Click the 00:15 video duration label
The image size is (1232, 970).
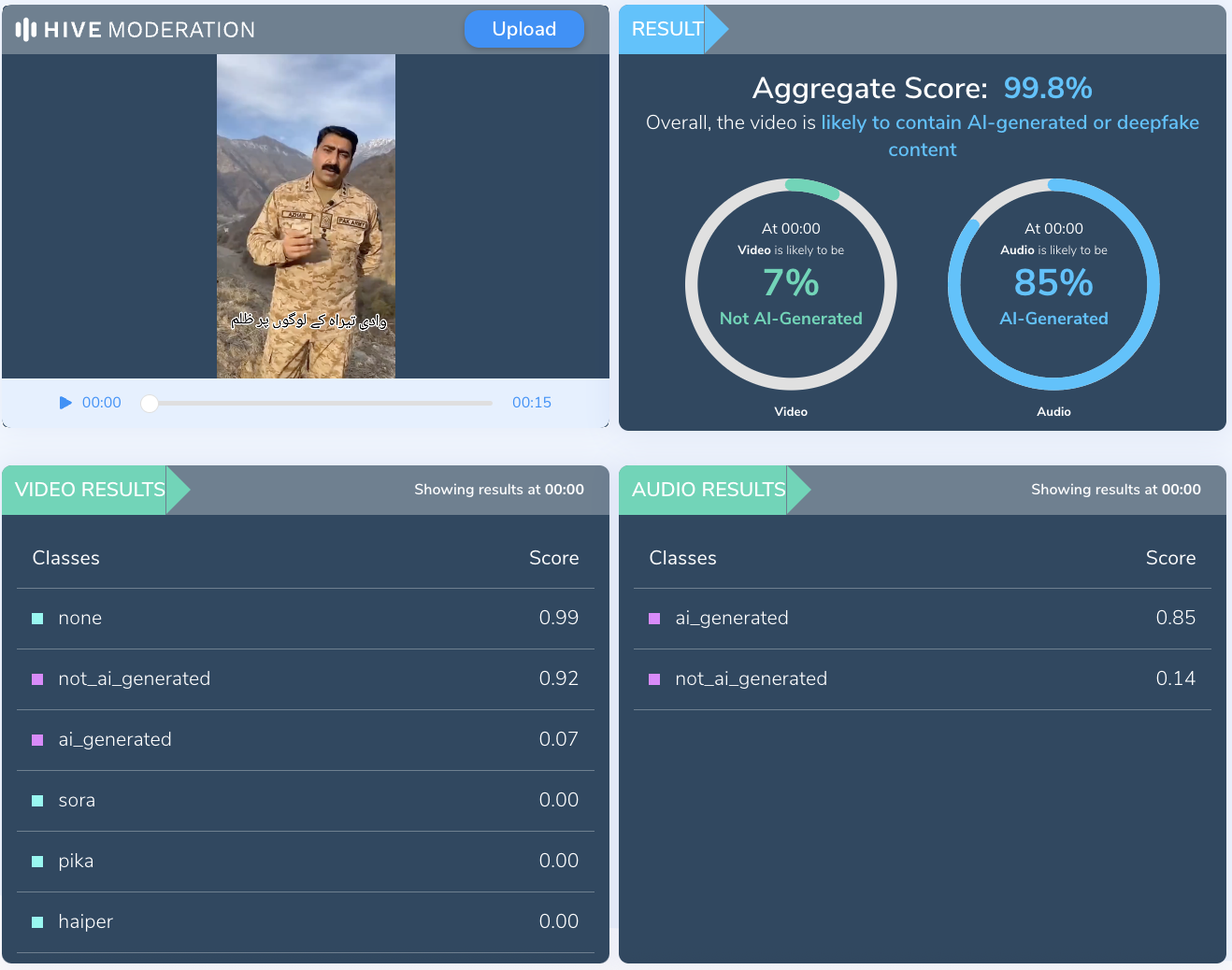point(531,403)
